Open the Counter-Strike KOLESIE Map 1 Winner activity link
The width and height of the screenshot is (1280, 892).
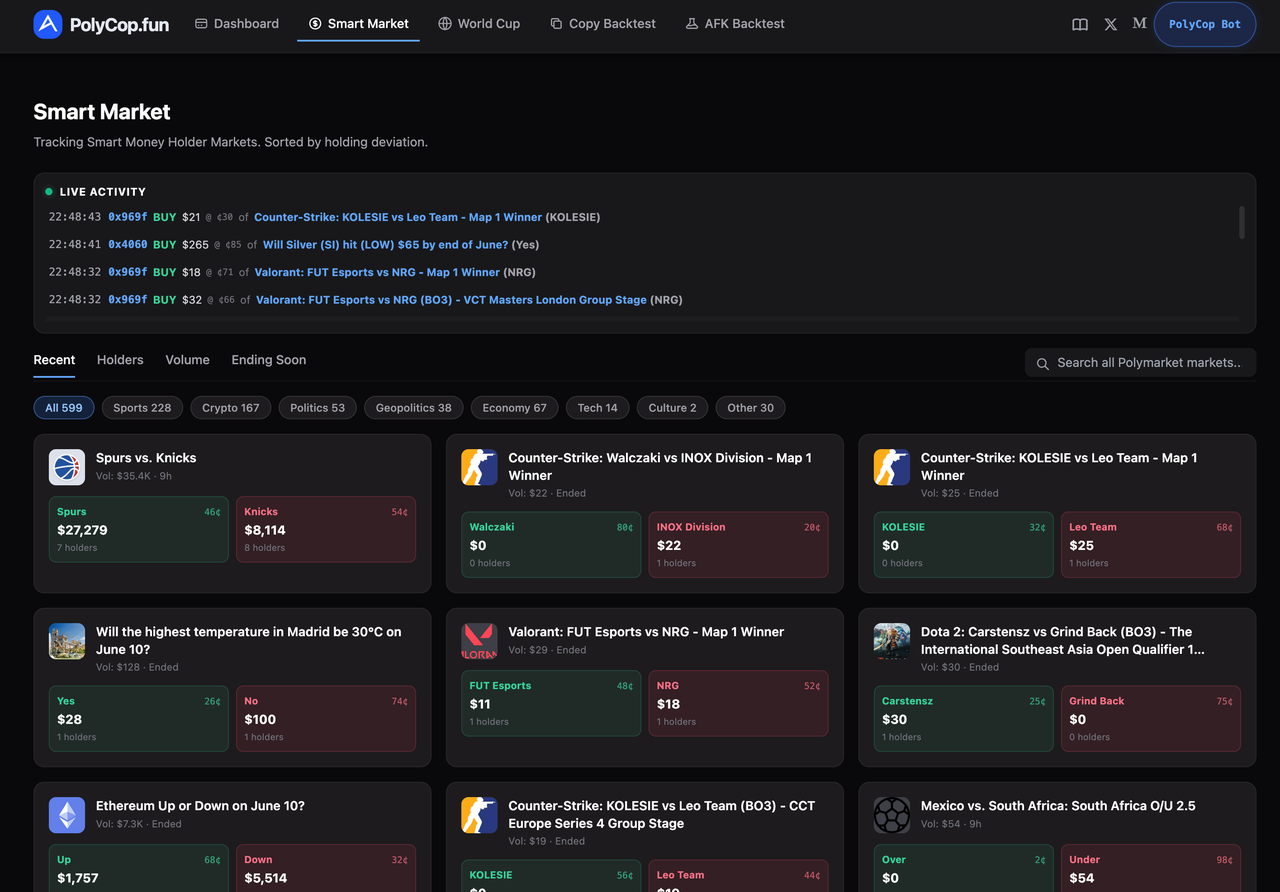pyautogui.click(x=398, y=217)
